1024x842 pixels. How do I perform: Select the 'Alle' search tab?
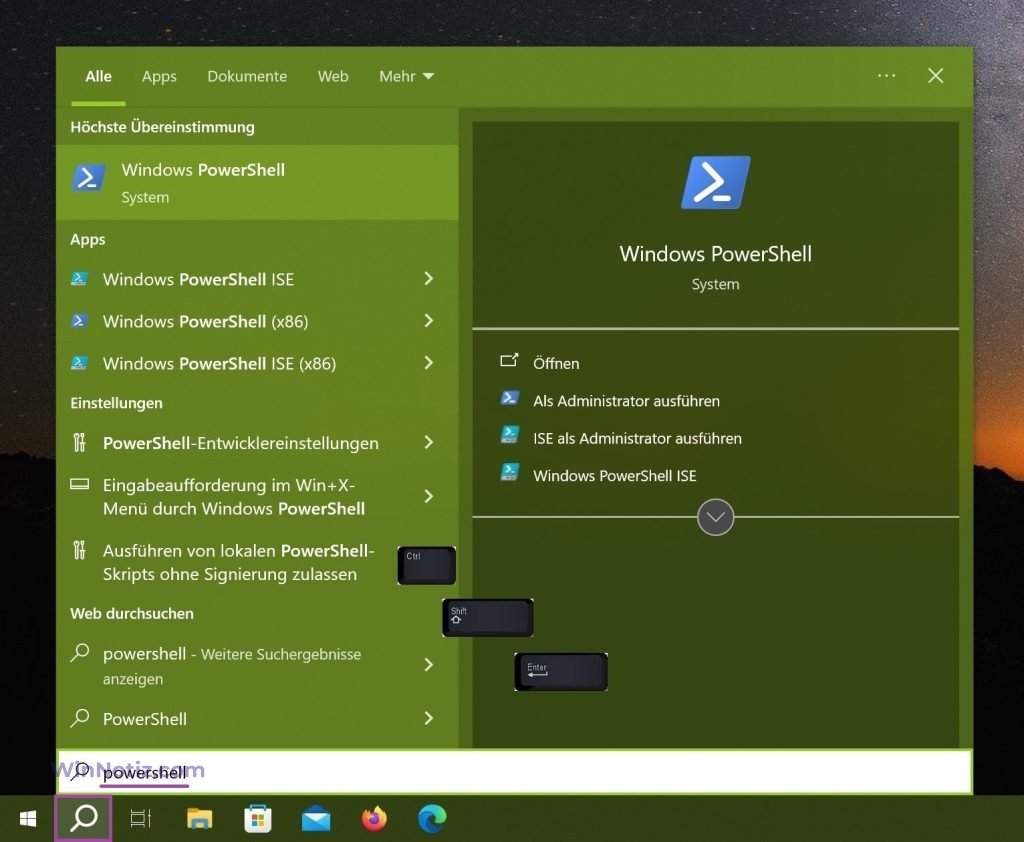pos(99,76)
